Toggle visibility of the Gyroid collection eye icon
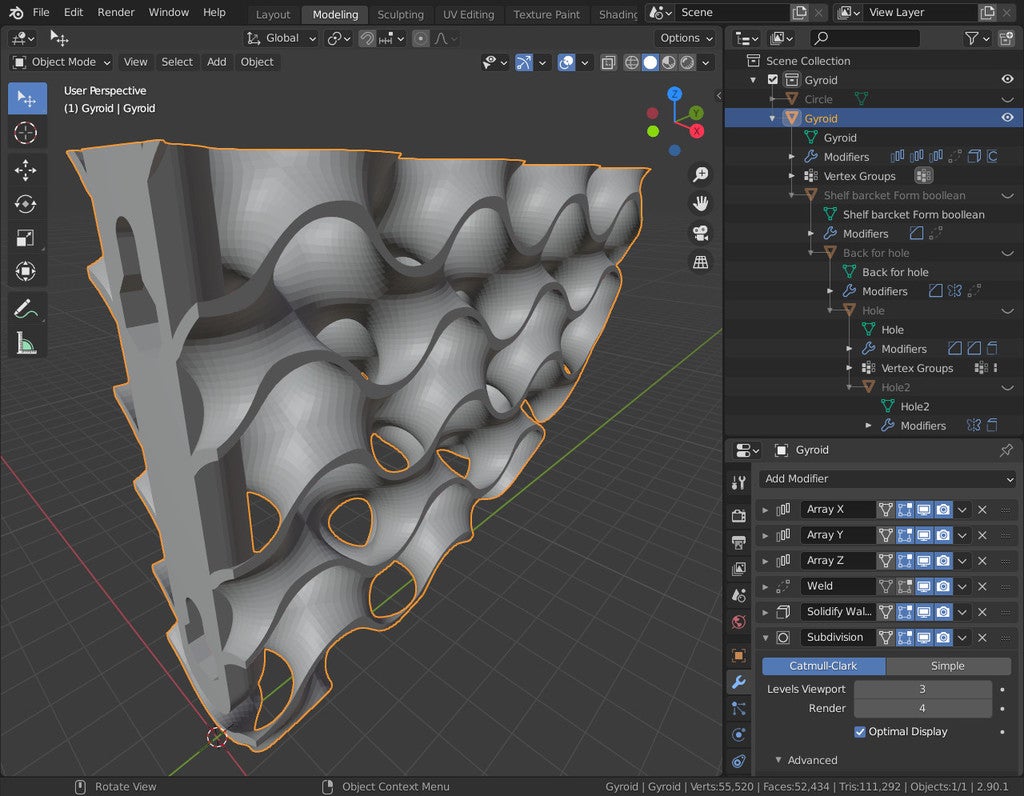 coord(1009,79)
